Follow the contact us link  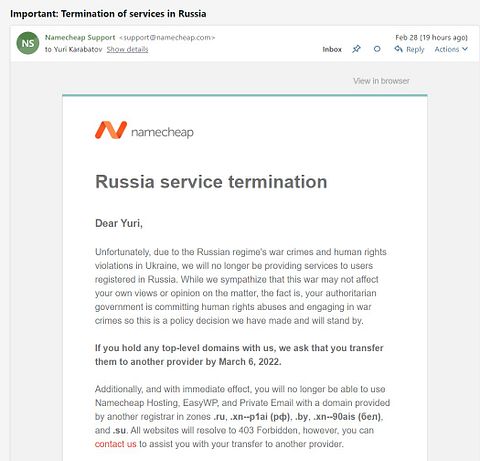click(x=116, y=444)
